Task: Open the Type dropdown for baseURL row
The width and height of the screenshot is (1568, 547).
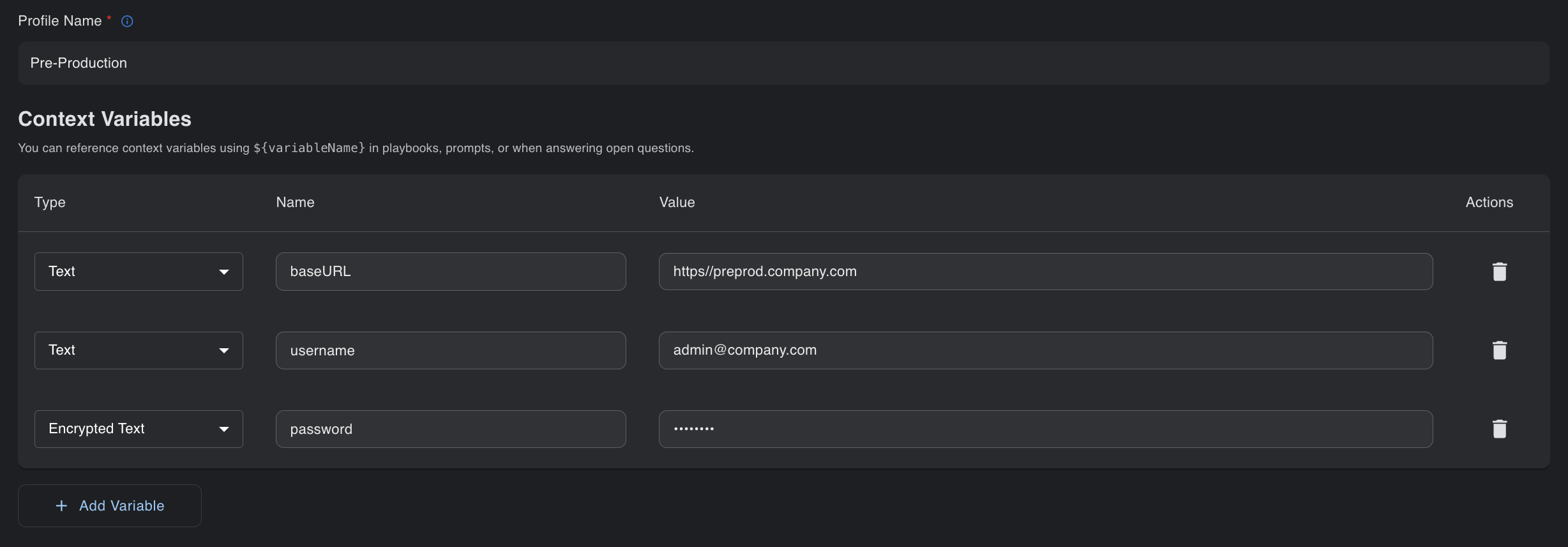Action: [139, 272]
